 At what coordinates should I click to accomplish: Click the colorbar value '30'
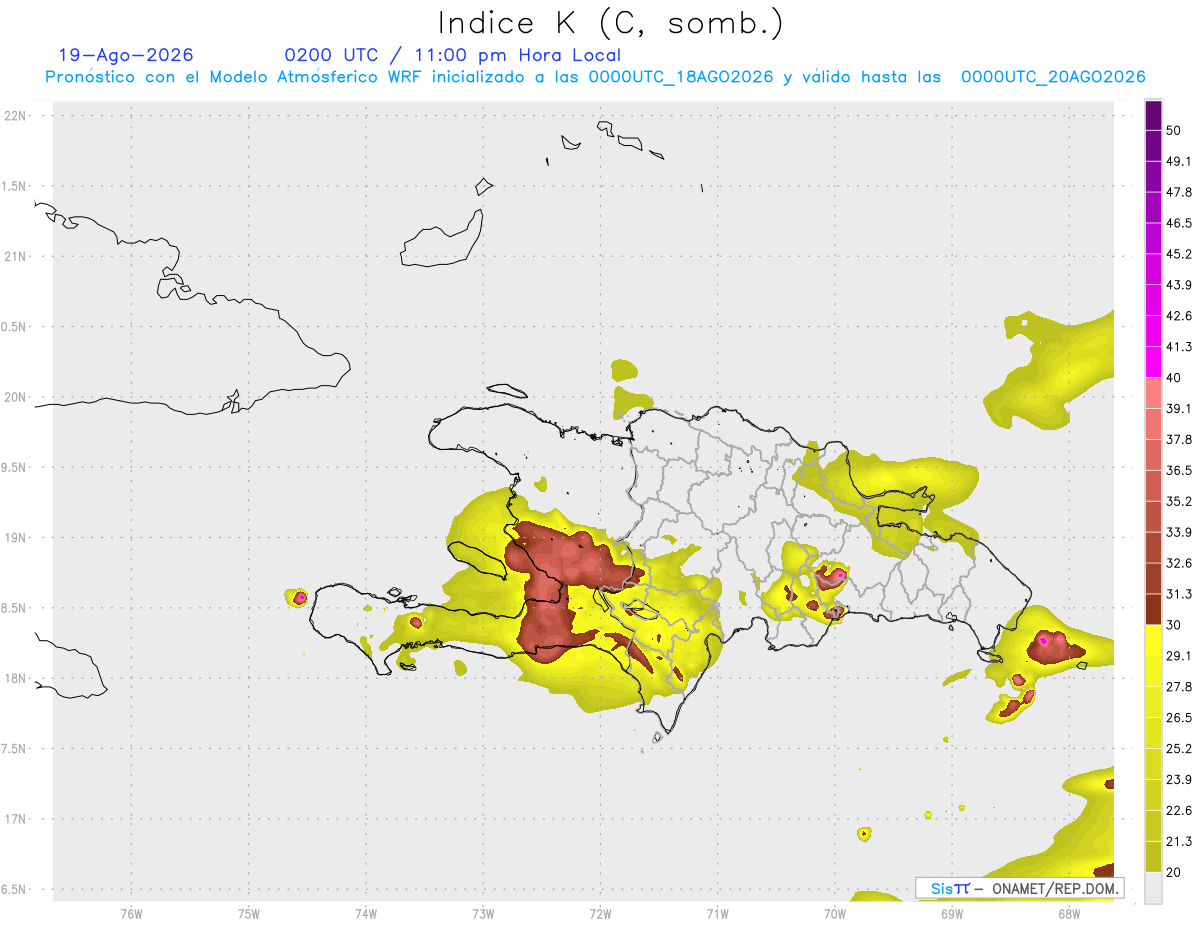(x=1174, y=625)
